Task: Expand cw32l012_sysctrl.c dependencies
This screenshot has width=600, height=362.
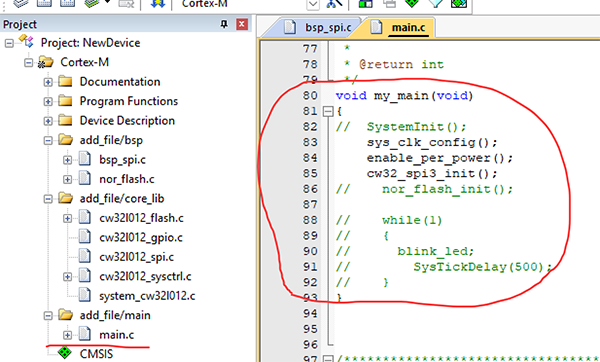Action: coord(67,277)
